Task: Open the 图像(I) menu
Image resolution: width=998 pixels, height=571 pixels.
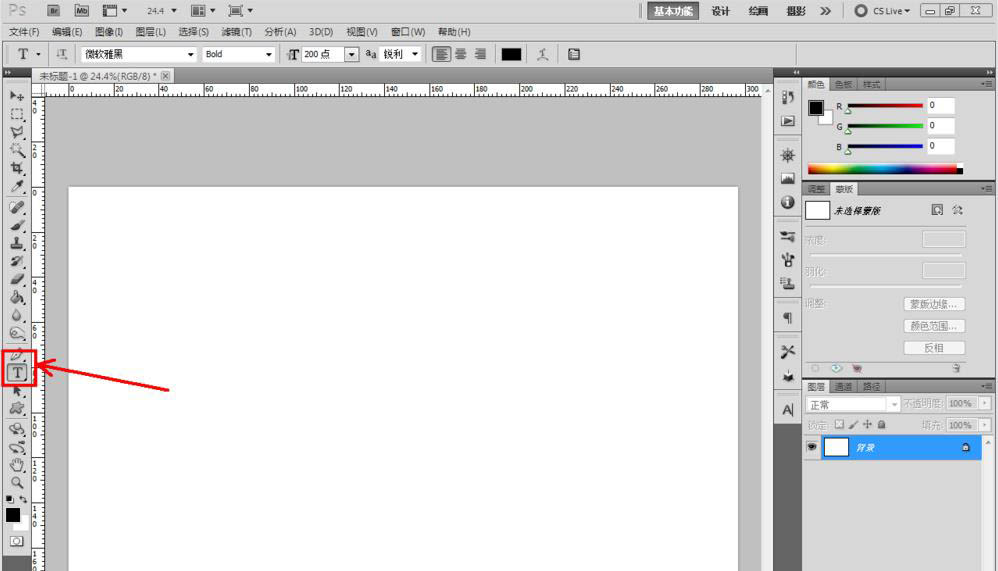Action: (x=109, y=32)
